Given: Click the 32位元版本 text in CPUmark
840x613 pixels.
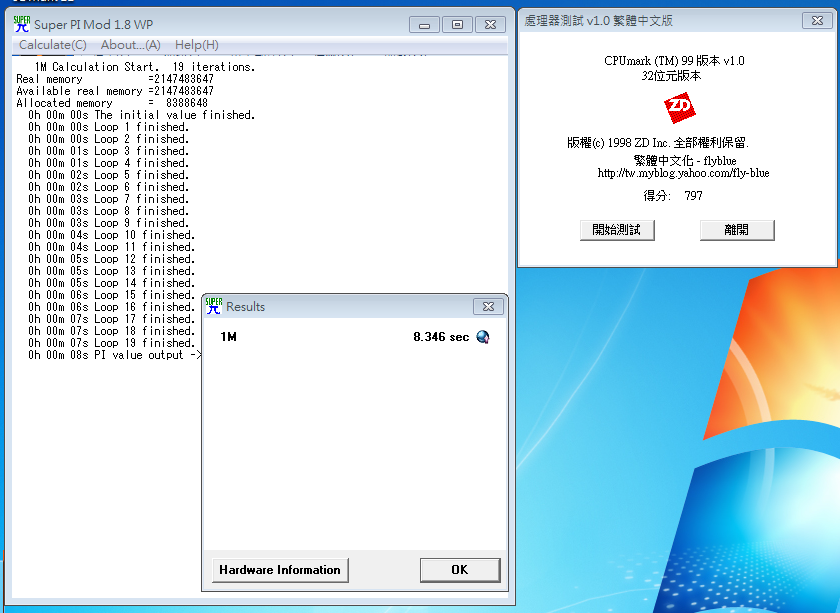Looking at the screenshot, I should pos(672,76).
